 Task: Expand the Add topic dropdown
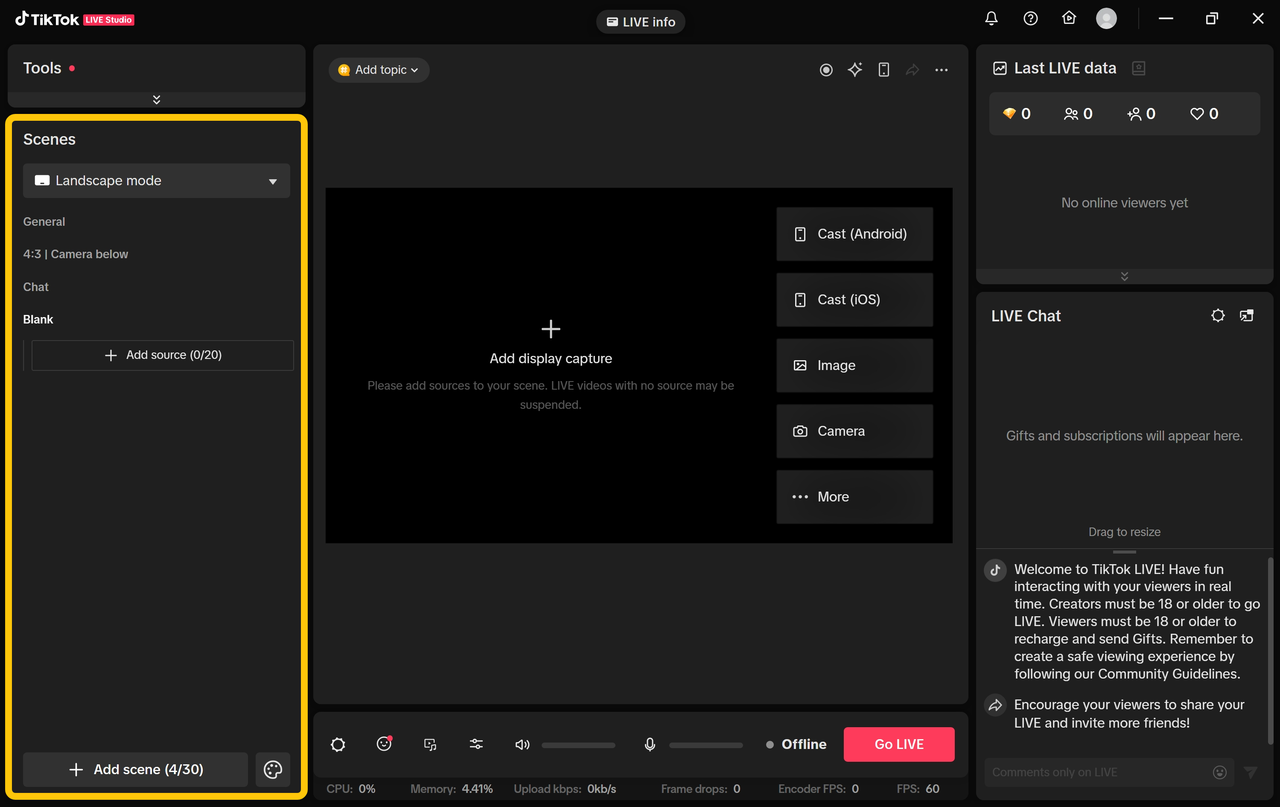379,70
